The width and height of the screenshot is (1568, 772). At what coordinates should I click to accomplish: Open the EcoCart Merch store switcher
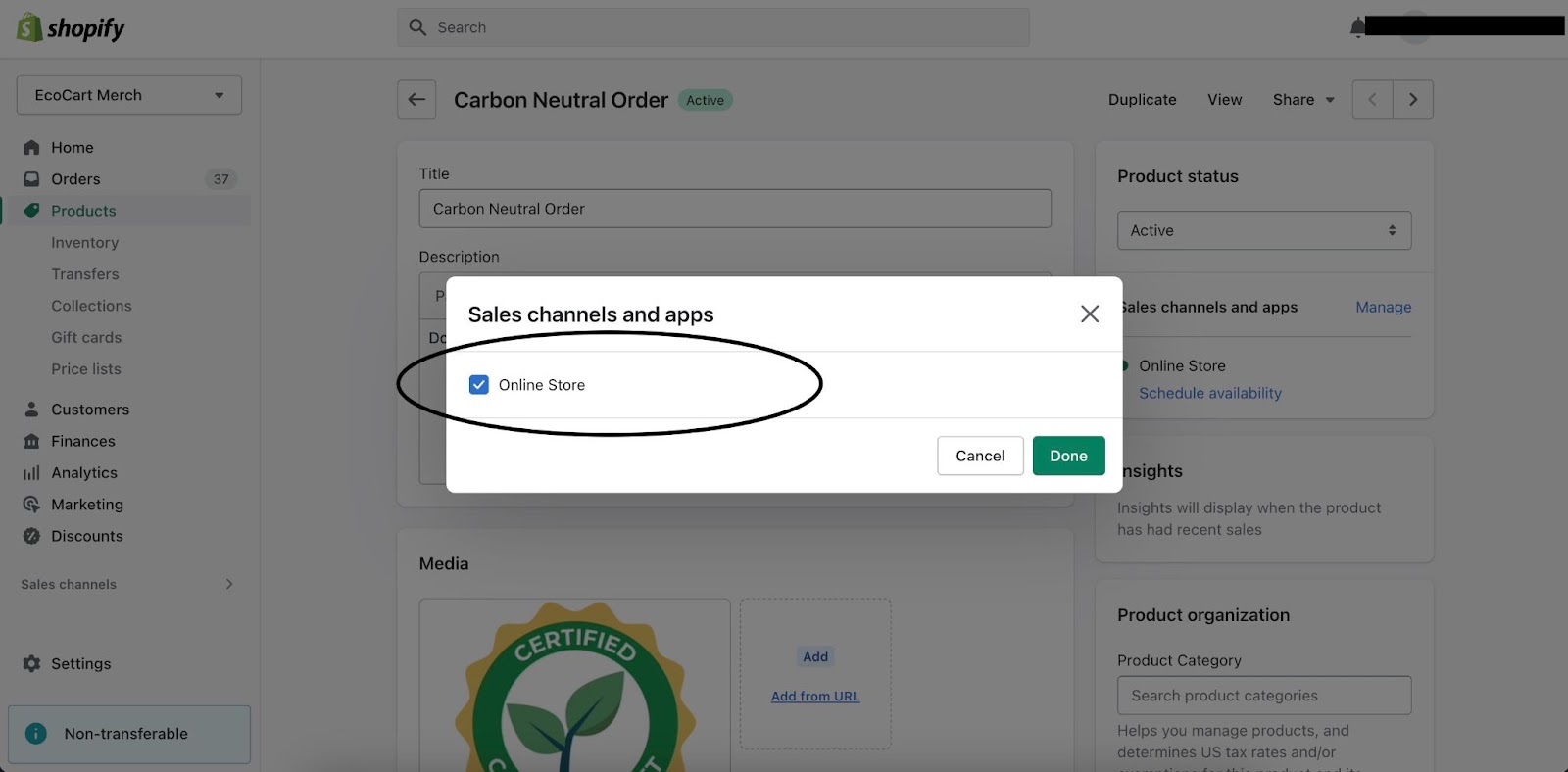click(x=129, y=95)
